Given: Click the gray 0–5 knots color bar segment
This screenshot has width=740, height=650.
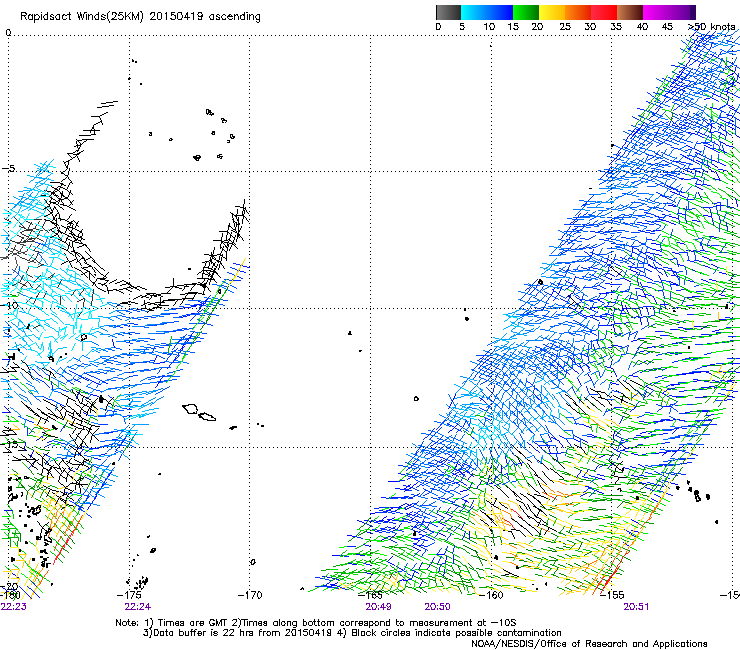Looking at the screenshot, I should tap(448, 12).
